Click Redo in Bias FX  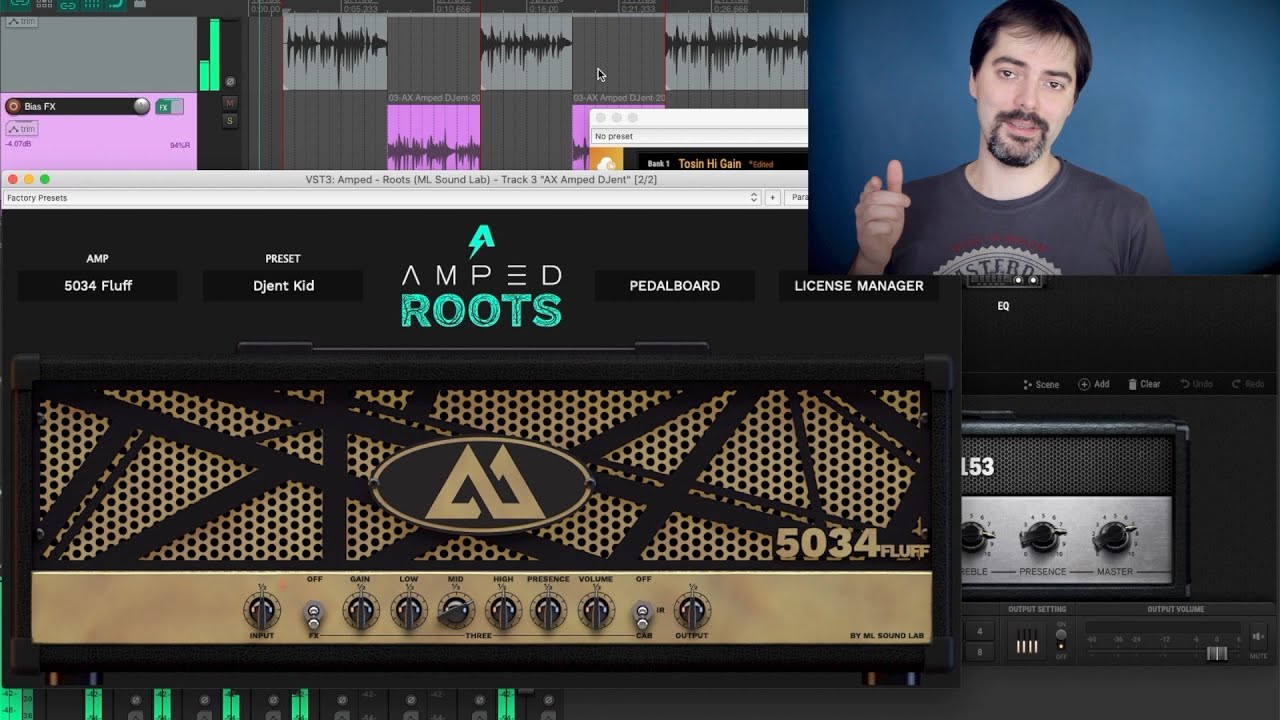point(1248,384)
